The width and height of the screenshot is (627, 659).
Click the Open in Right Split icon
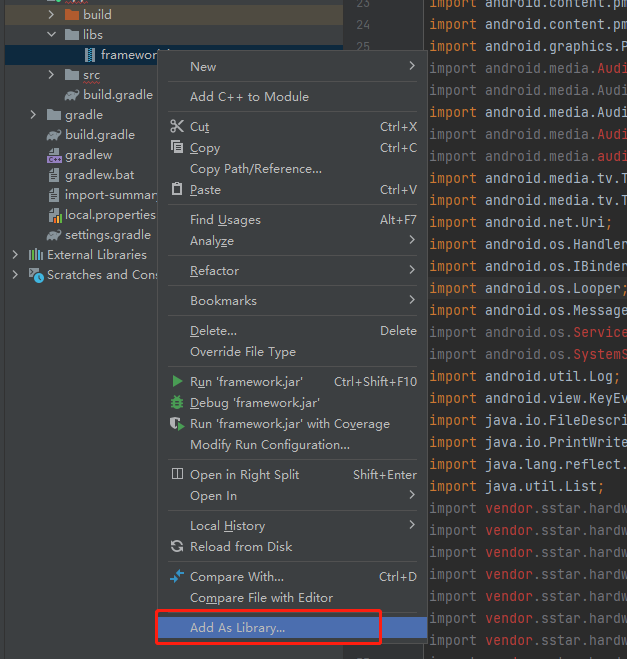pyautogui.click(x=177, y=474)
